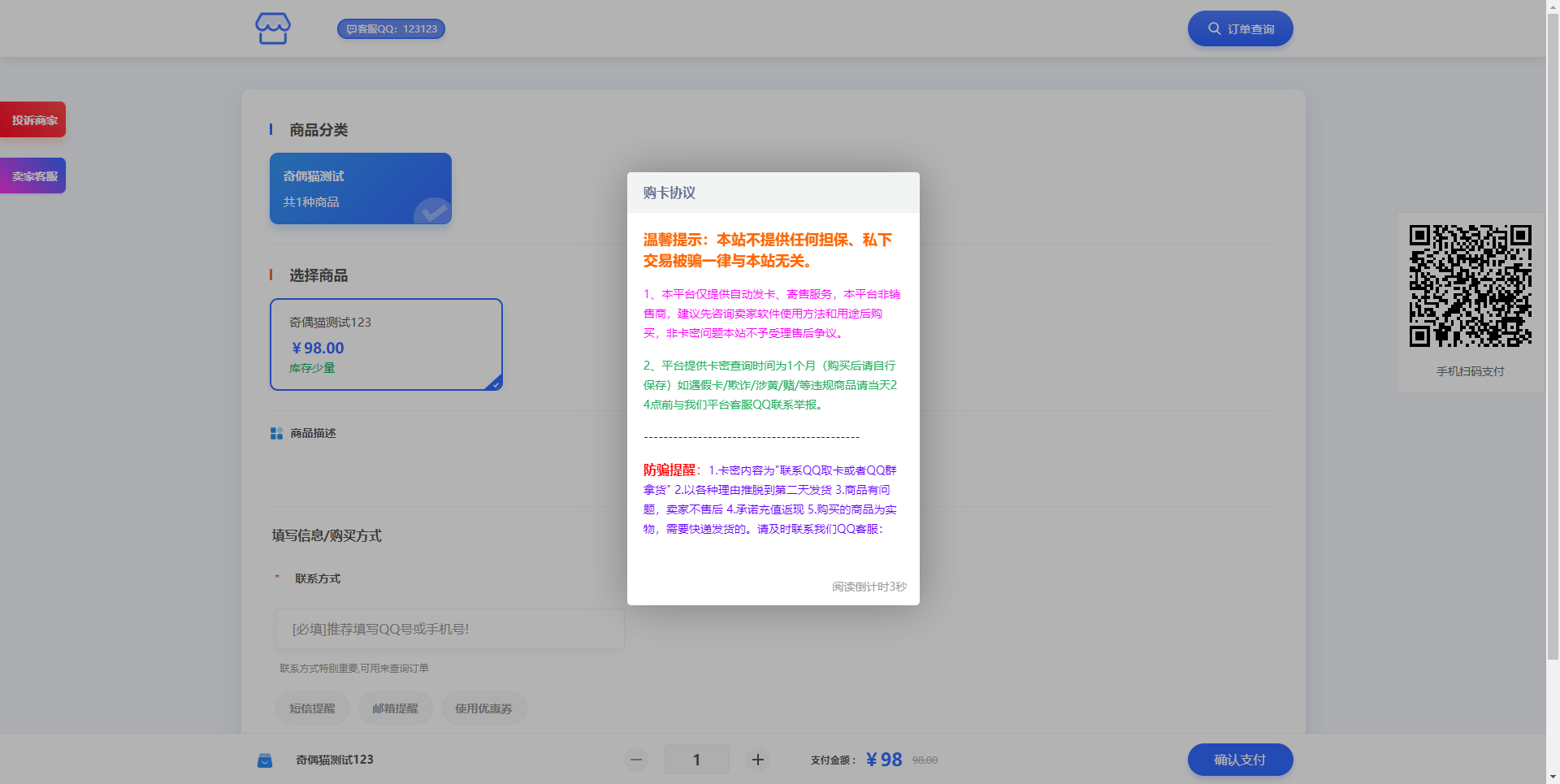Focus the 联系方式 contact input field
1560x784 pixels.
(x=449, y=629)
